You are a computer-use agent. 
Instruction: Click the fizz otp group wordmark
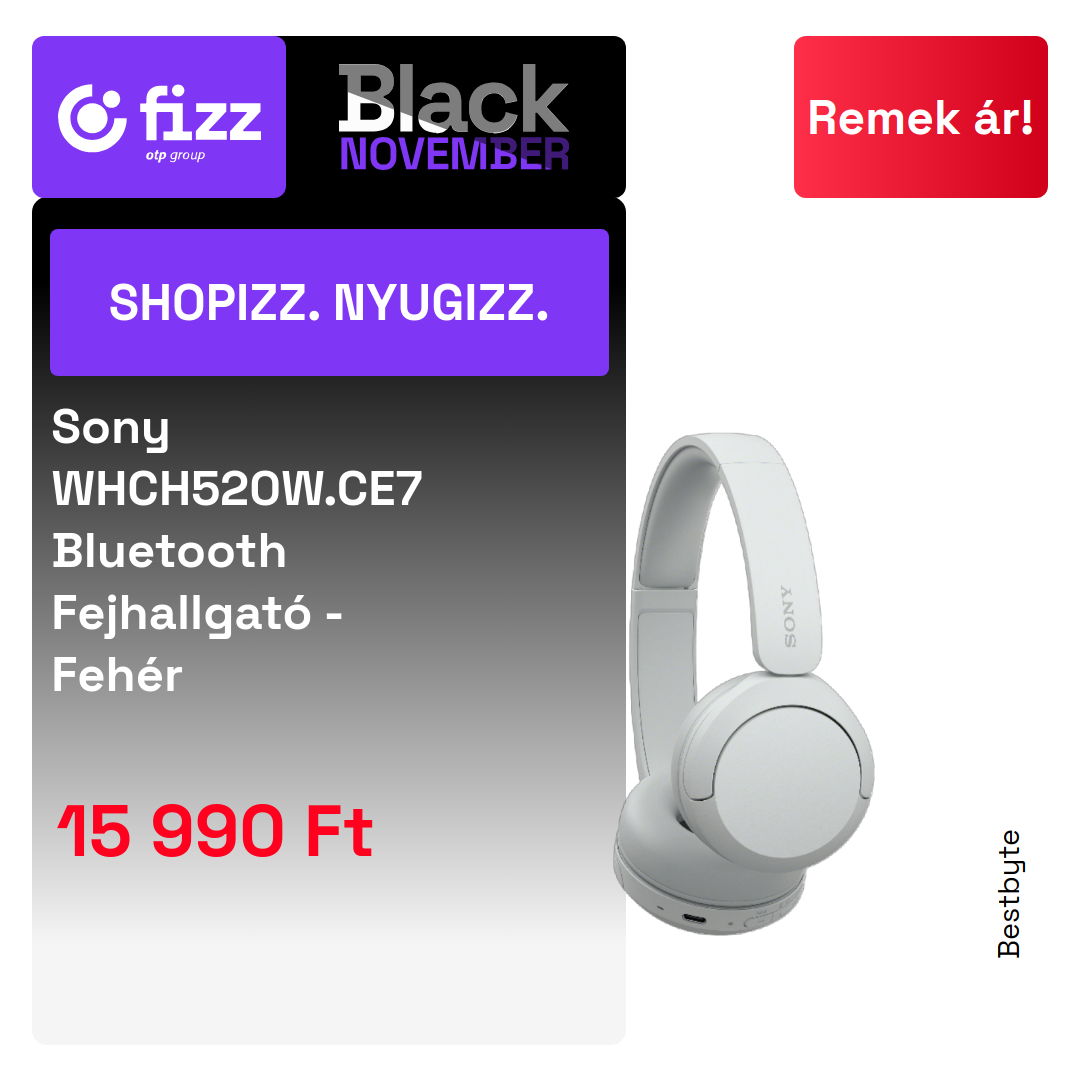(200, 122)
